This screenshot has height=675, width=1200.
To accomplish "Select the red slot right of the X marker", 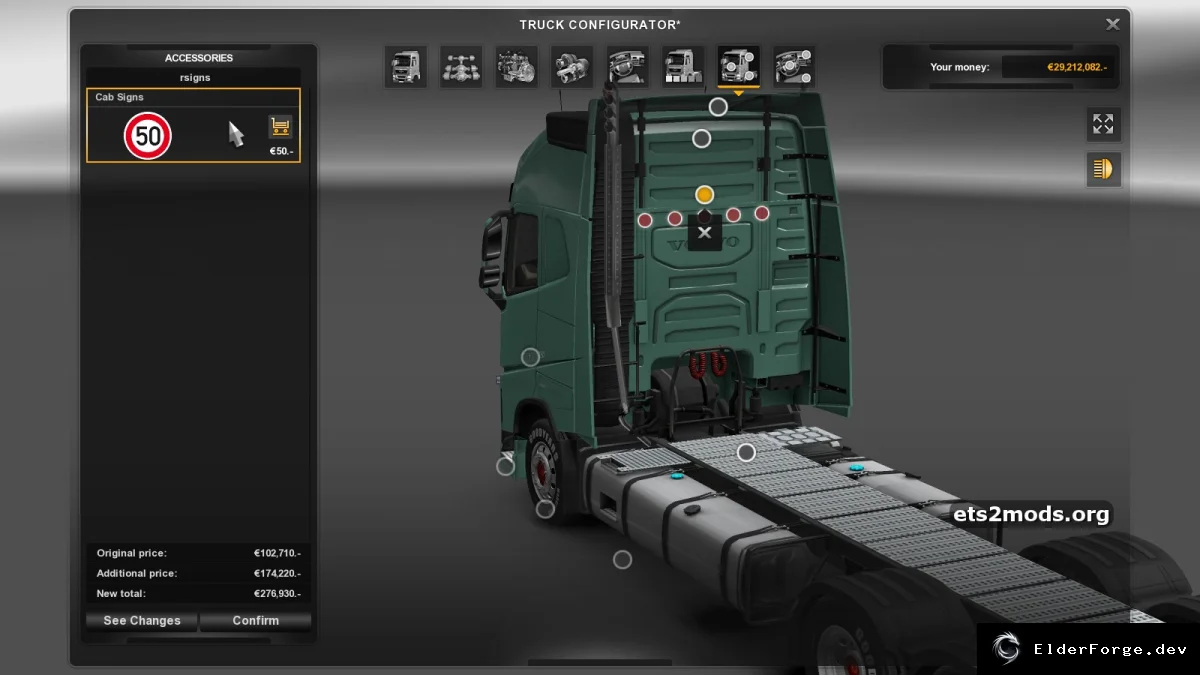I will (x=733, y=215).
